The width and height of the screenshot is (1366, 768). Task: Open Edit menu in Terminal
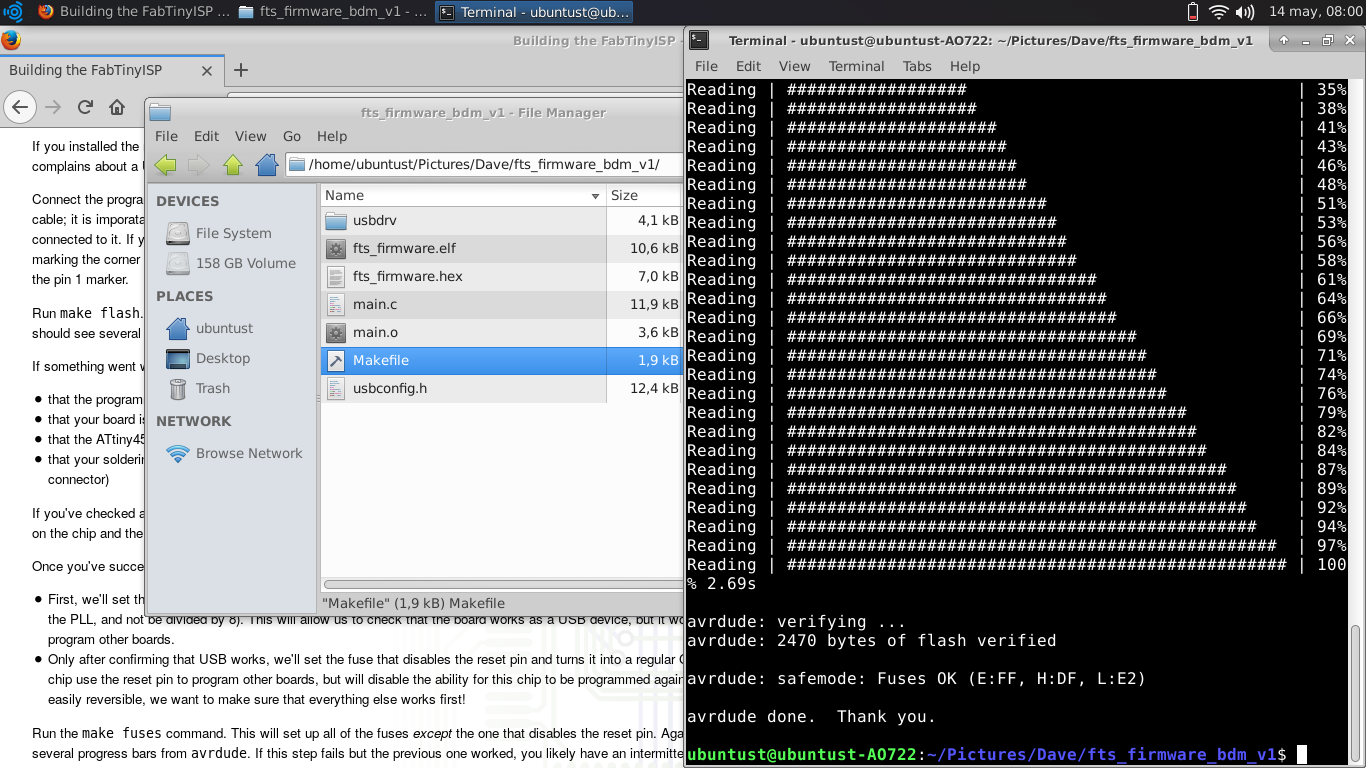tap(748, 66)
